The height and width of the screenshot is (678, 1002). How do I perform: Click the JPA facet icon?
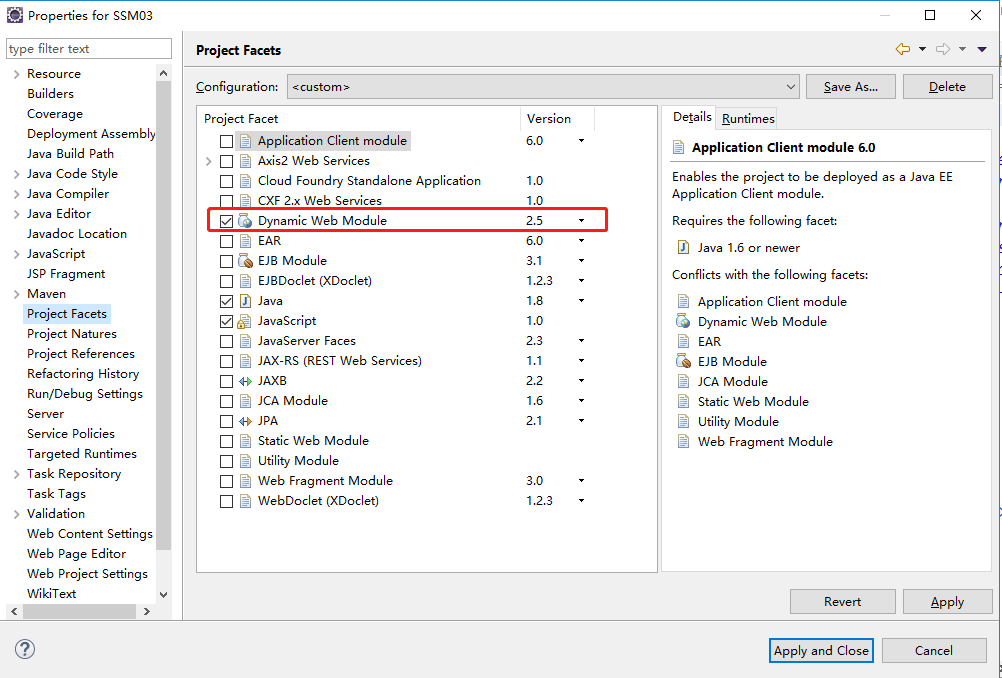pos(245,421)
